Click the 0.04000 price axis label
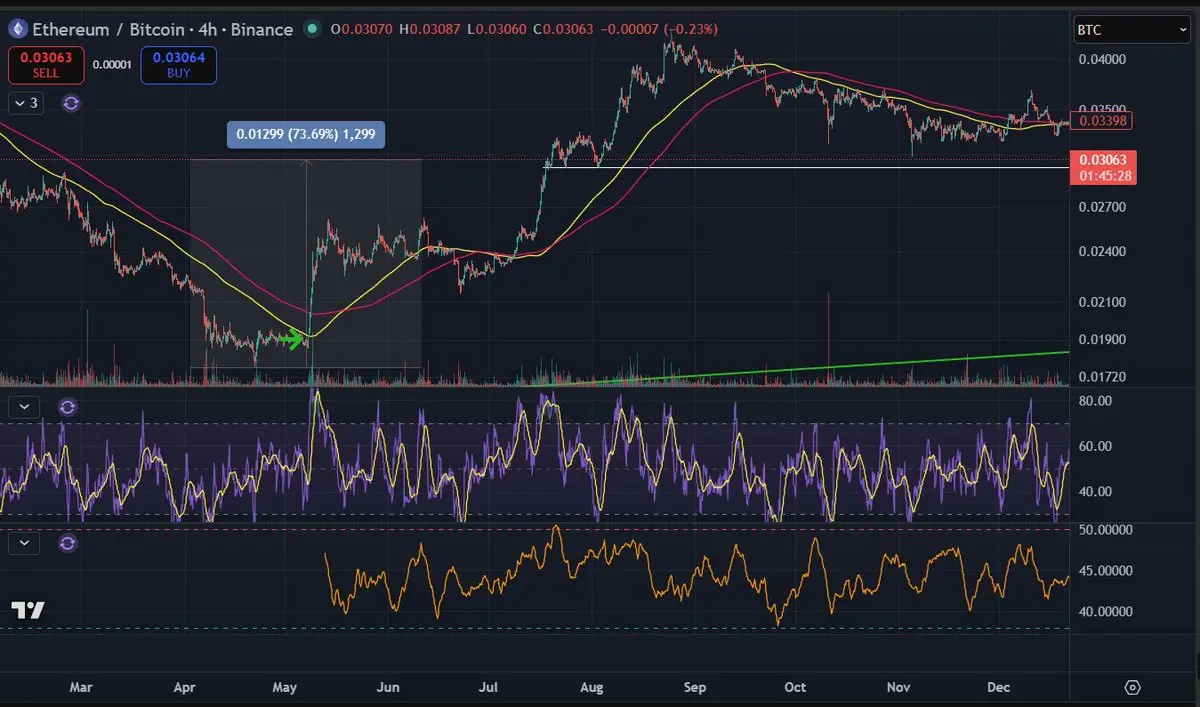Image resolution: width=1200 pixels, height=707 pixels. click(x=1102, y=60)
